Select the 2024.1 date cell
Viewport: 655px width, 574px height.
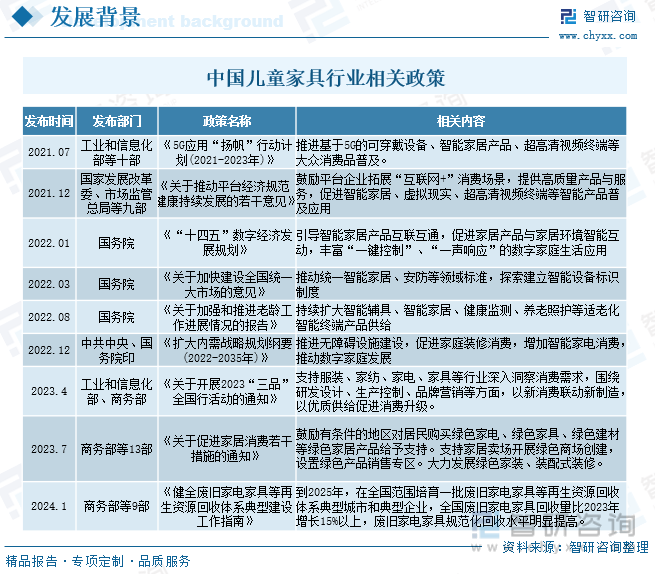point(49,507)
